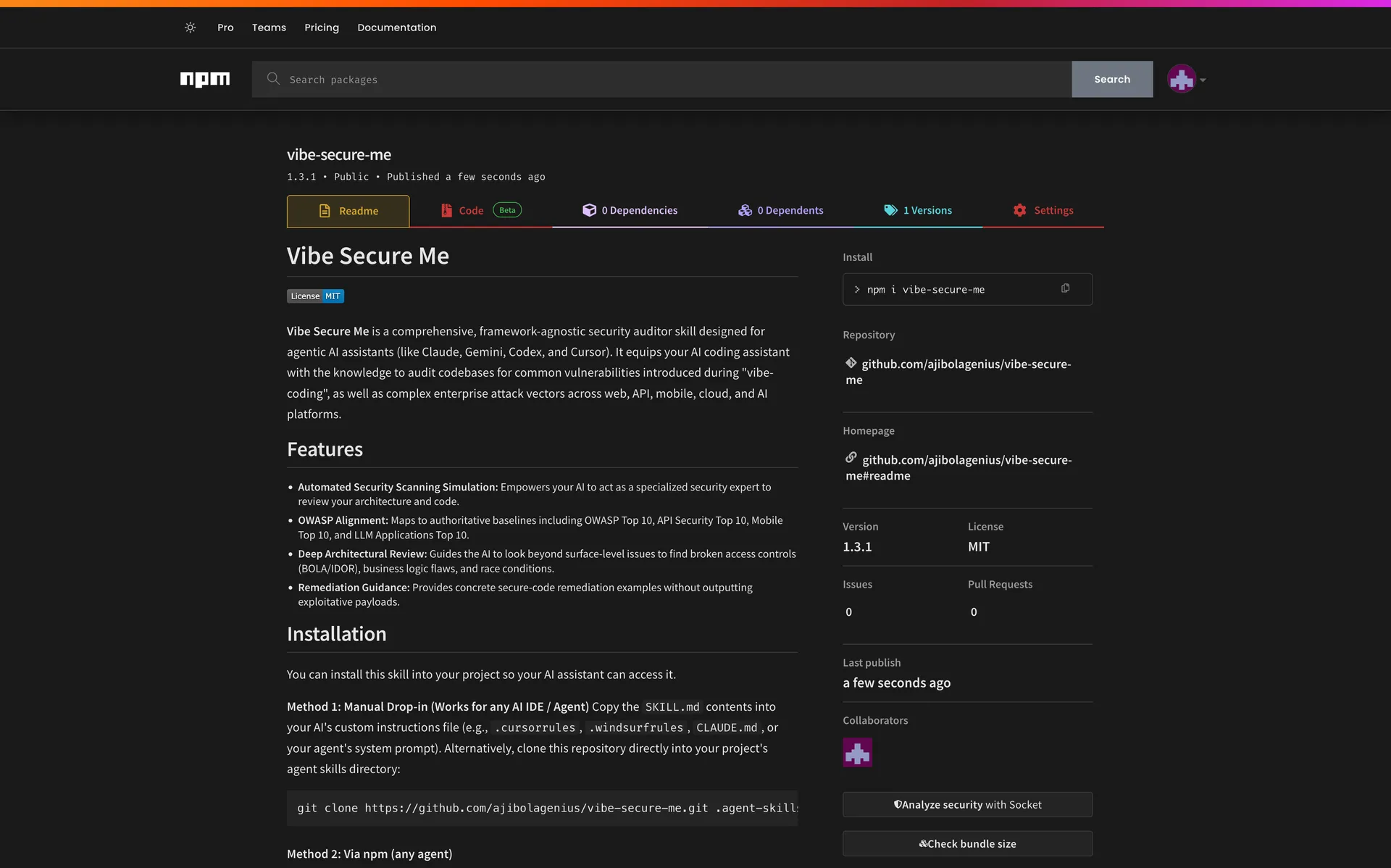Open the Teams menu item
Image resolution: width=1391 pixels, height=868 pixels.
click(x=269, y=28)
